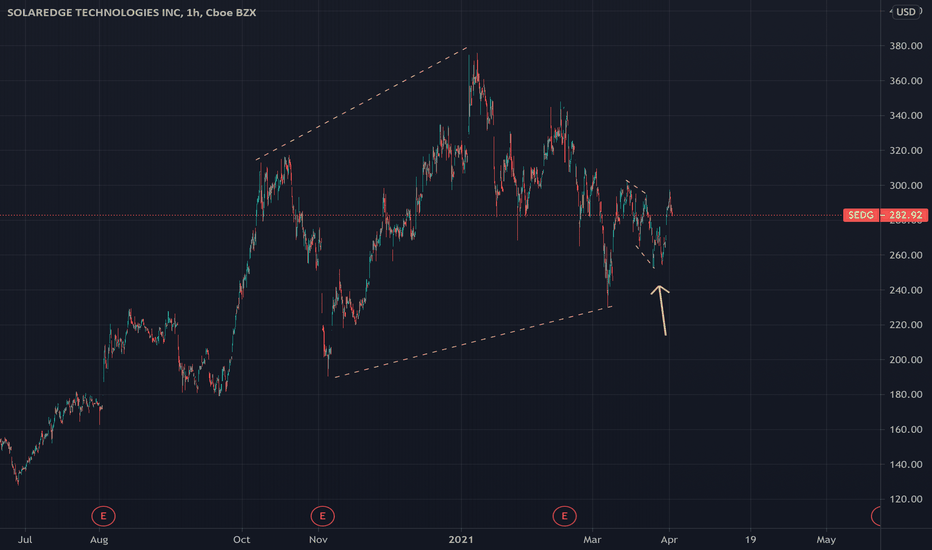Click the earnings marker near Nov
The width and height of the screenshot is (932, 550).
click(x=323, y=516)
